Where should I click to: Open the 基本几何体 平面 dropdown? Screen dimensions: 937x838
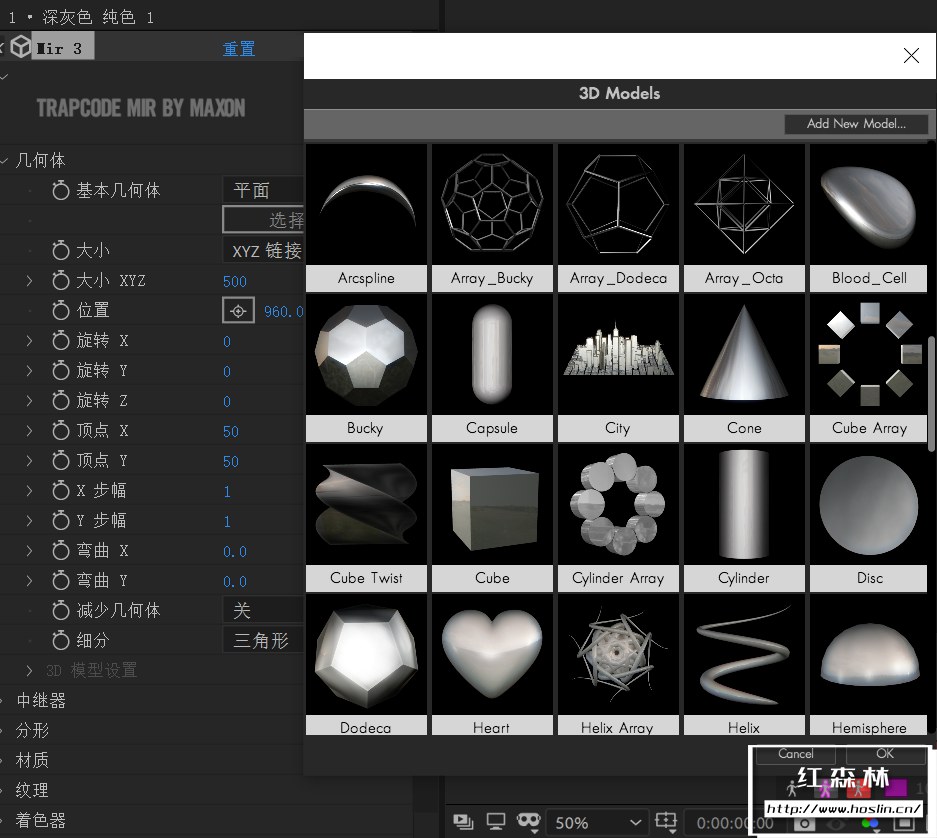(270, 190)
